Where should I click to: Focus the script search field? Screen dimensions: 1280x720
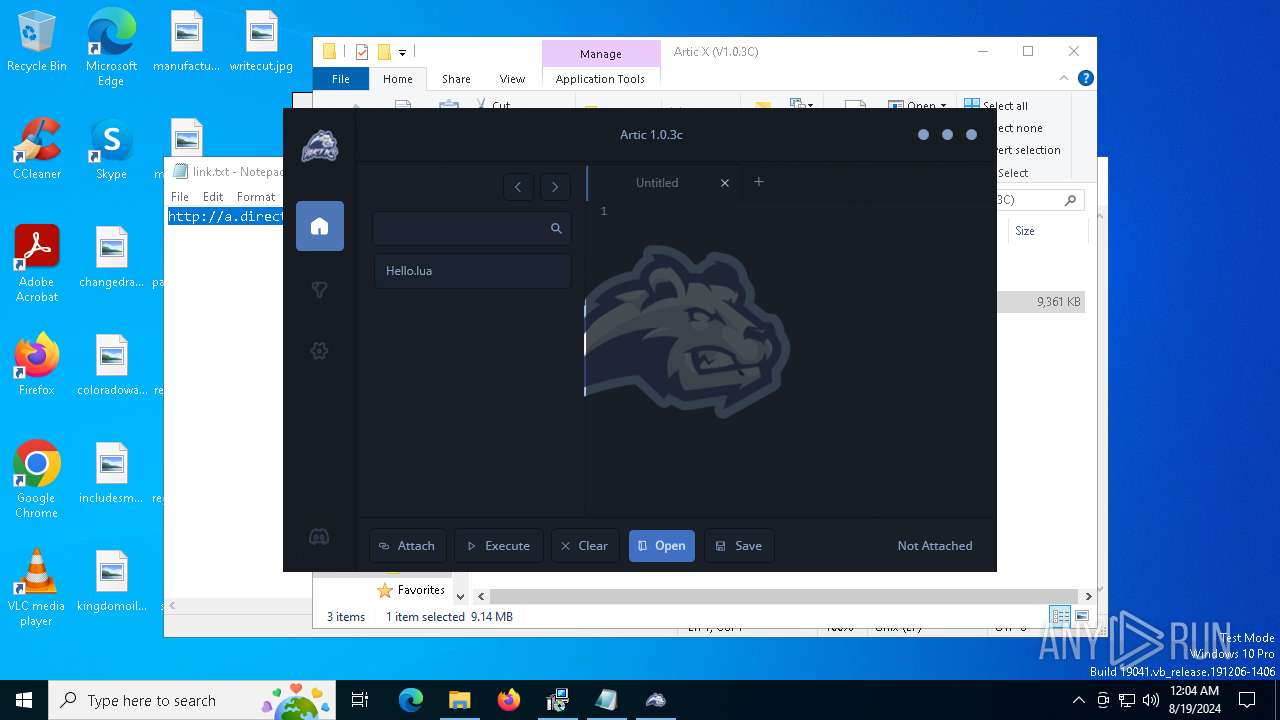pyautogui.click(x=472, y=229)
